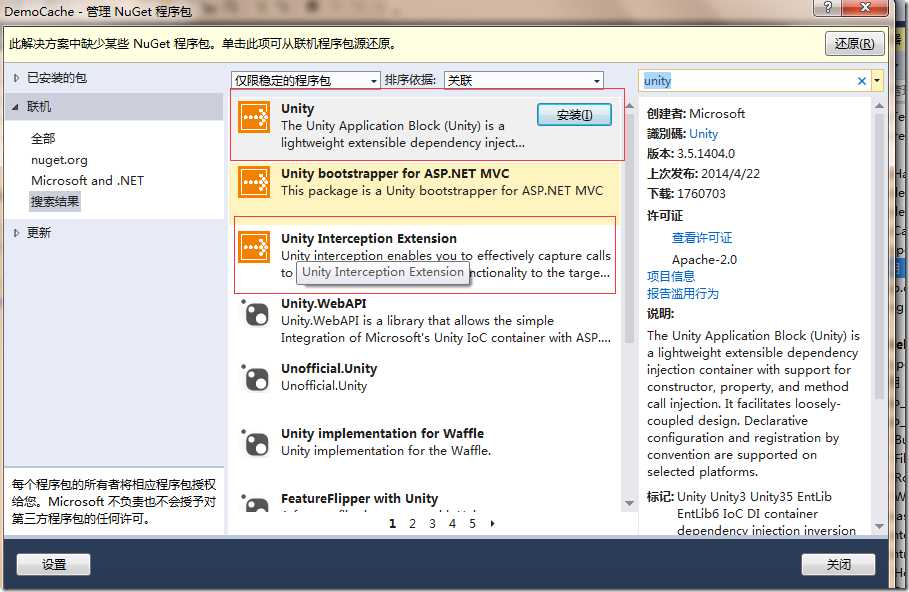This screenshot has width=909, height=592.
Task: Click 安装(I) to install Unity
Action: [x=574, y=115]
